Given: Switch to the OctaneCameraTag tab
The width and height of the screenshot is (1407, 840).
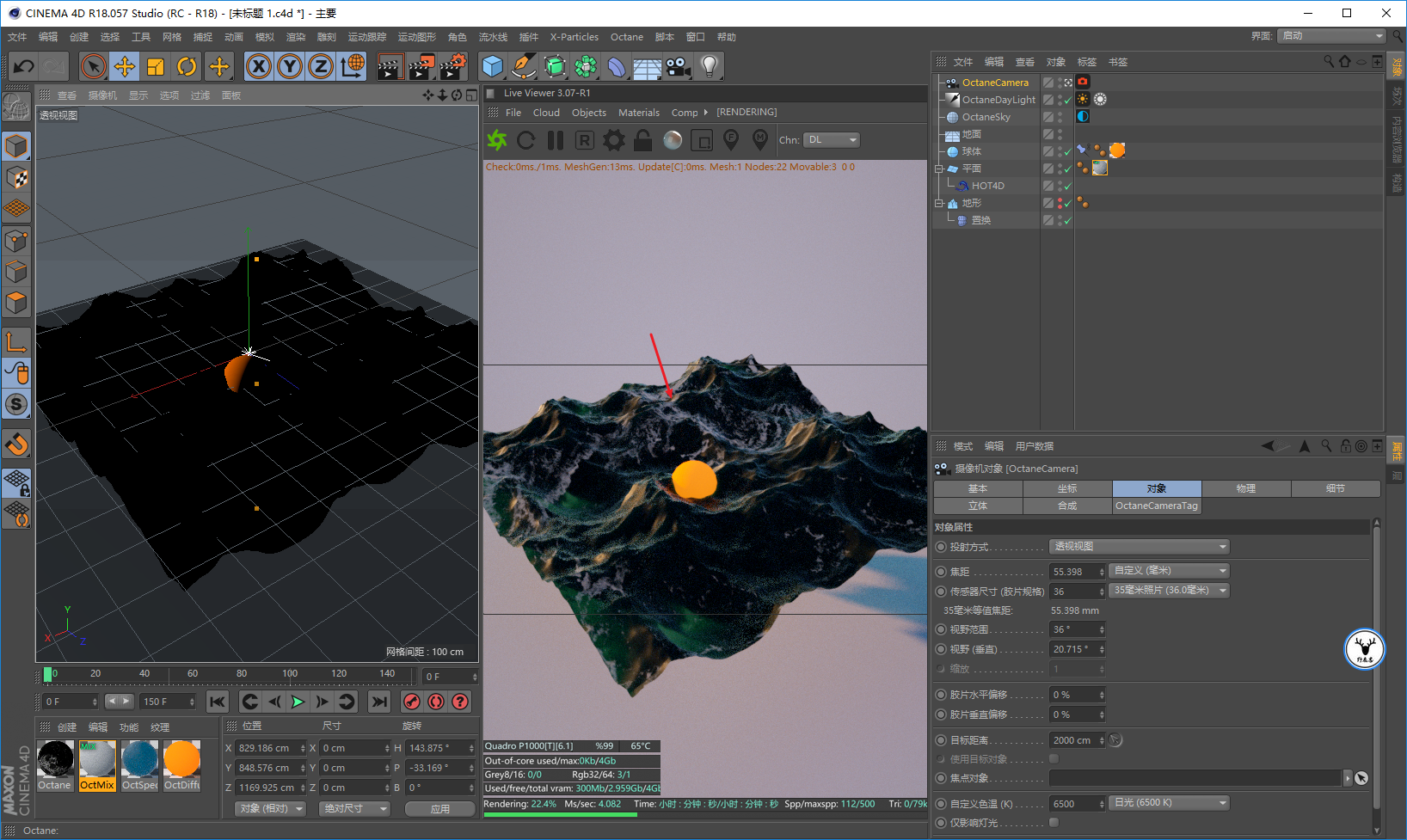Looking at the screenshot, I should pos(1157,506).
